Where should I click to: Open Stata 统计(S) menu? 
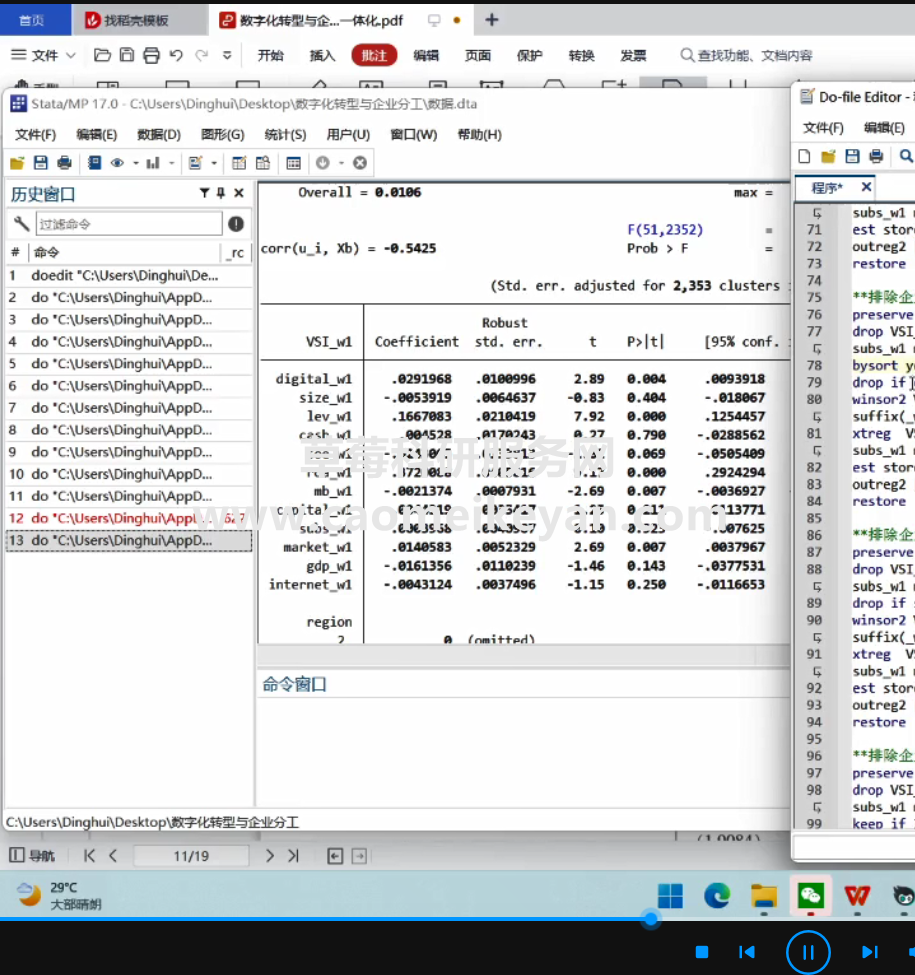(285, 135)
